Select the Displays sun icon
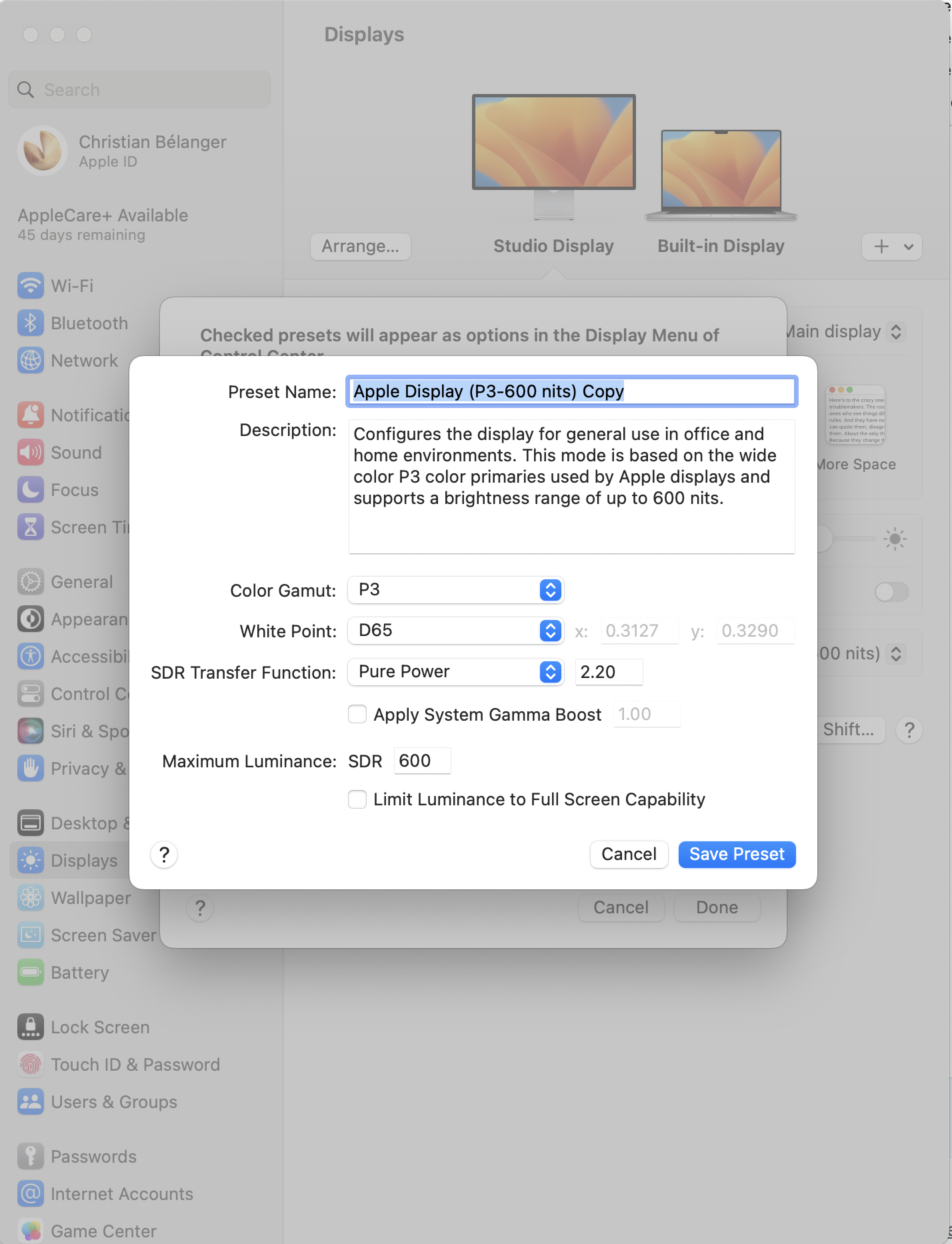 (31, 861)
